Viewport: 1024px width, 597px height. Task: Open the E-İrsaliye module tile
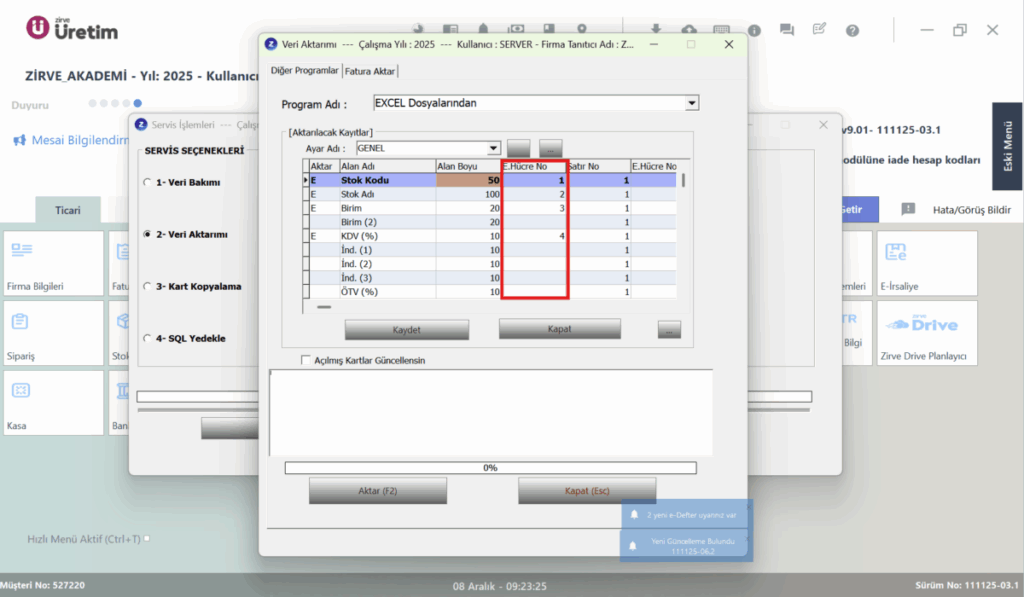point(927,263)
